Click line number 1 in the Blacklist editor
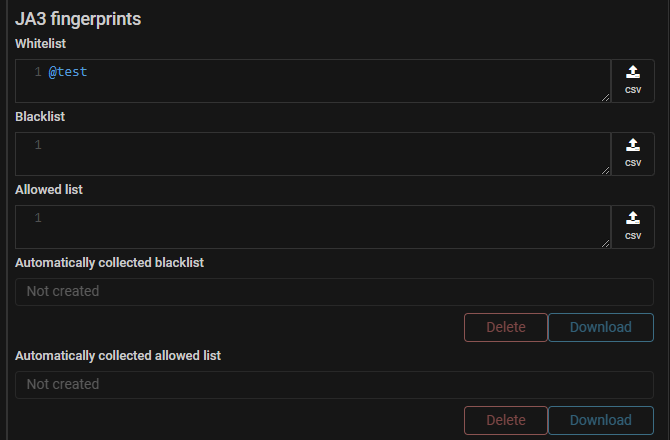 point(38,145)
